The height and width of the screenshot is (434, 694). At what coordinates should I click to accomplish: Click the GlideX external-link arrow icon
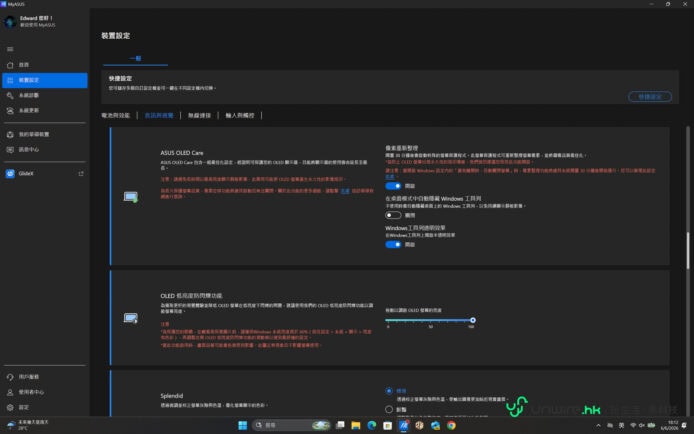pyautogui.click(x=81, y=174)
